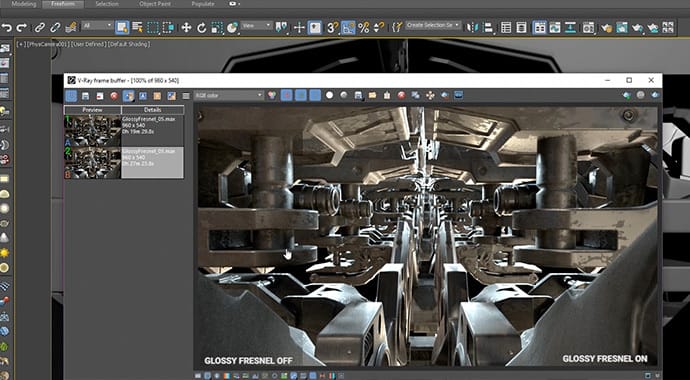Image resolution: width=690 pixels, height=380 pixels.
Task: Toggle red channel in frame buffer
Action: 286,95
